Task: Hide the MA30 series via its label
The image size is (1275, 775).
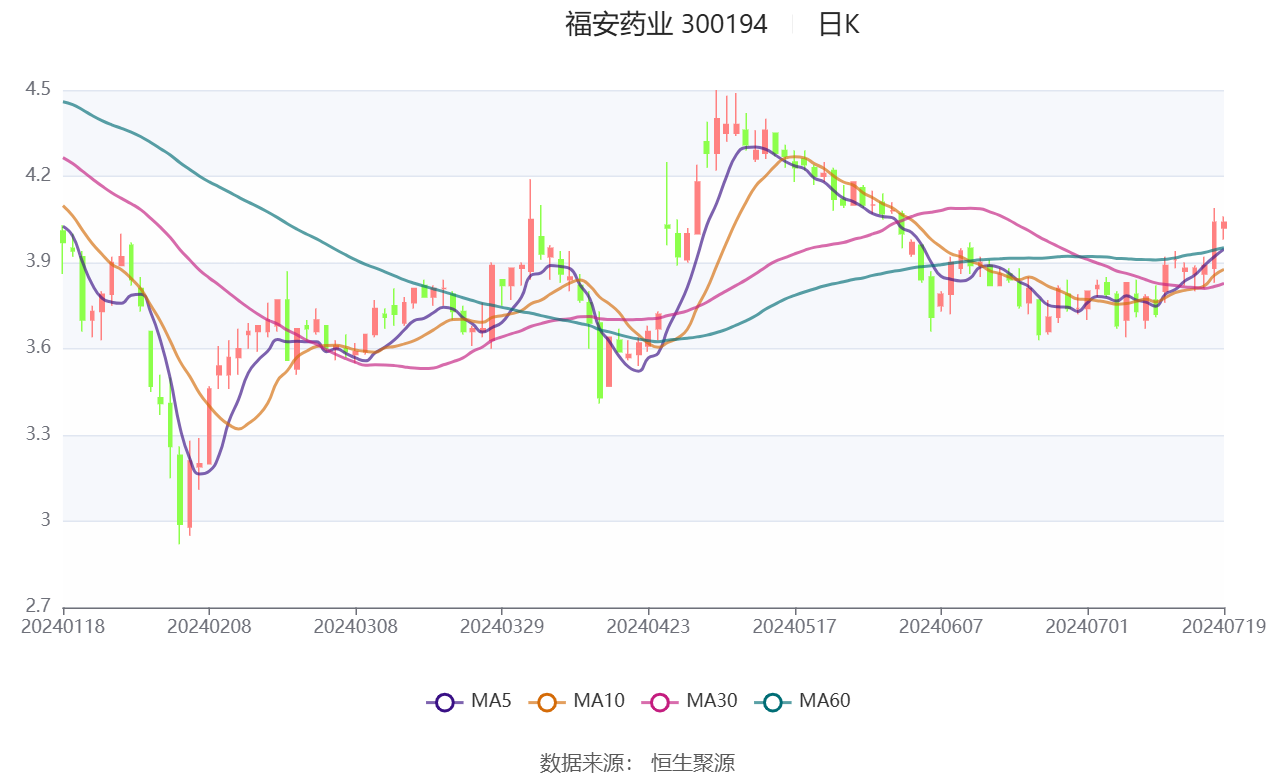Action: click(x=712, y=701)
